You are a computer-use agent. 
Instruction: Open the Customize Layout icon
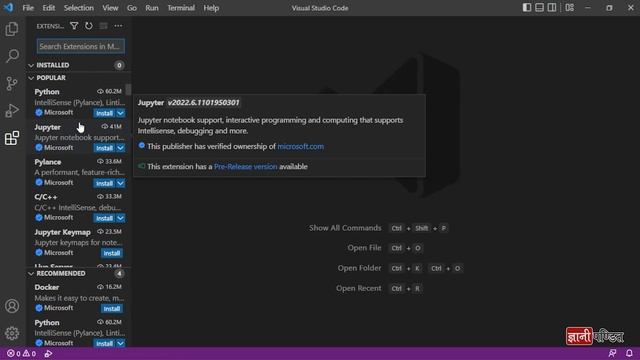(x=570, y=8)
